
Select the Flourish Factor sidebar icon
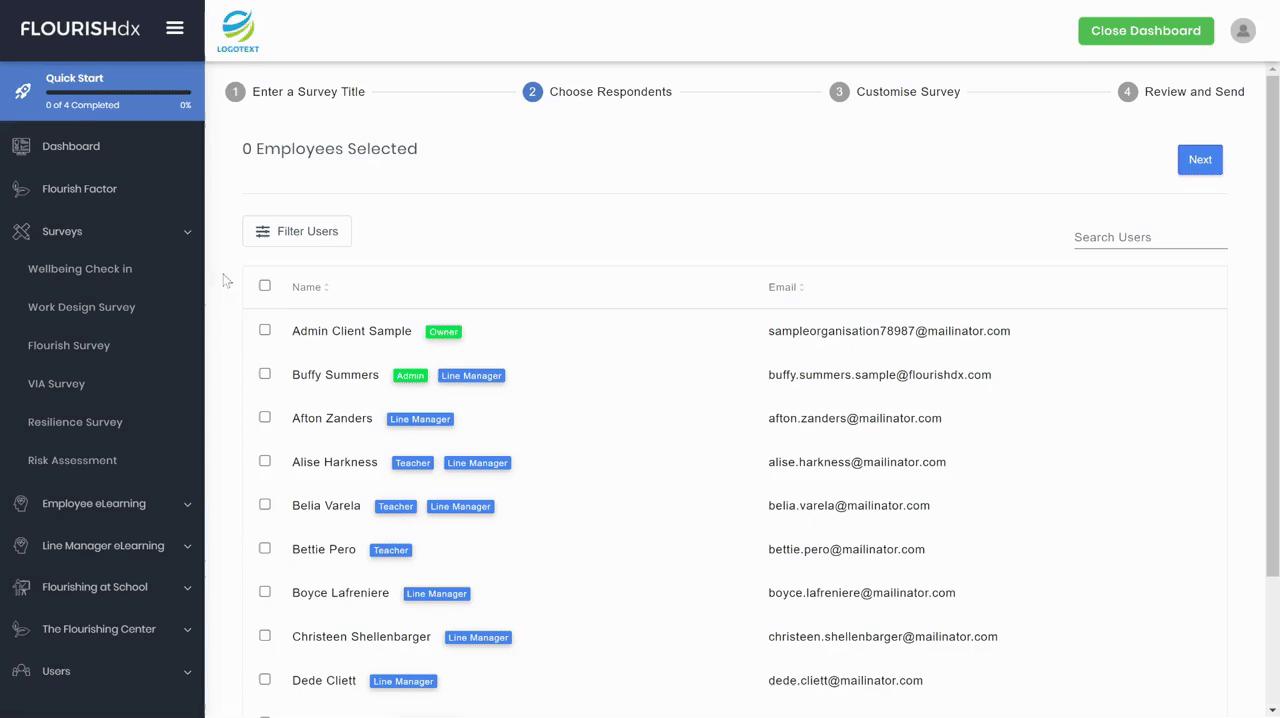pos(21,189)
